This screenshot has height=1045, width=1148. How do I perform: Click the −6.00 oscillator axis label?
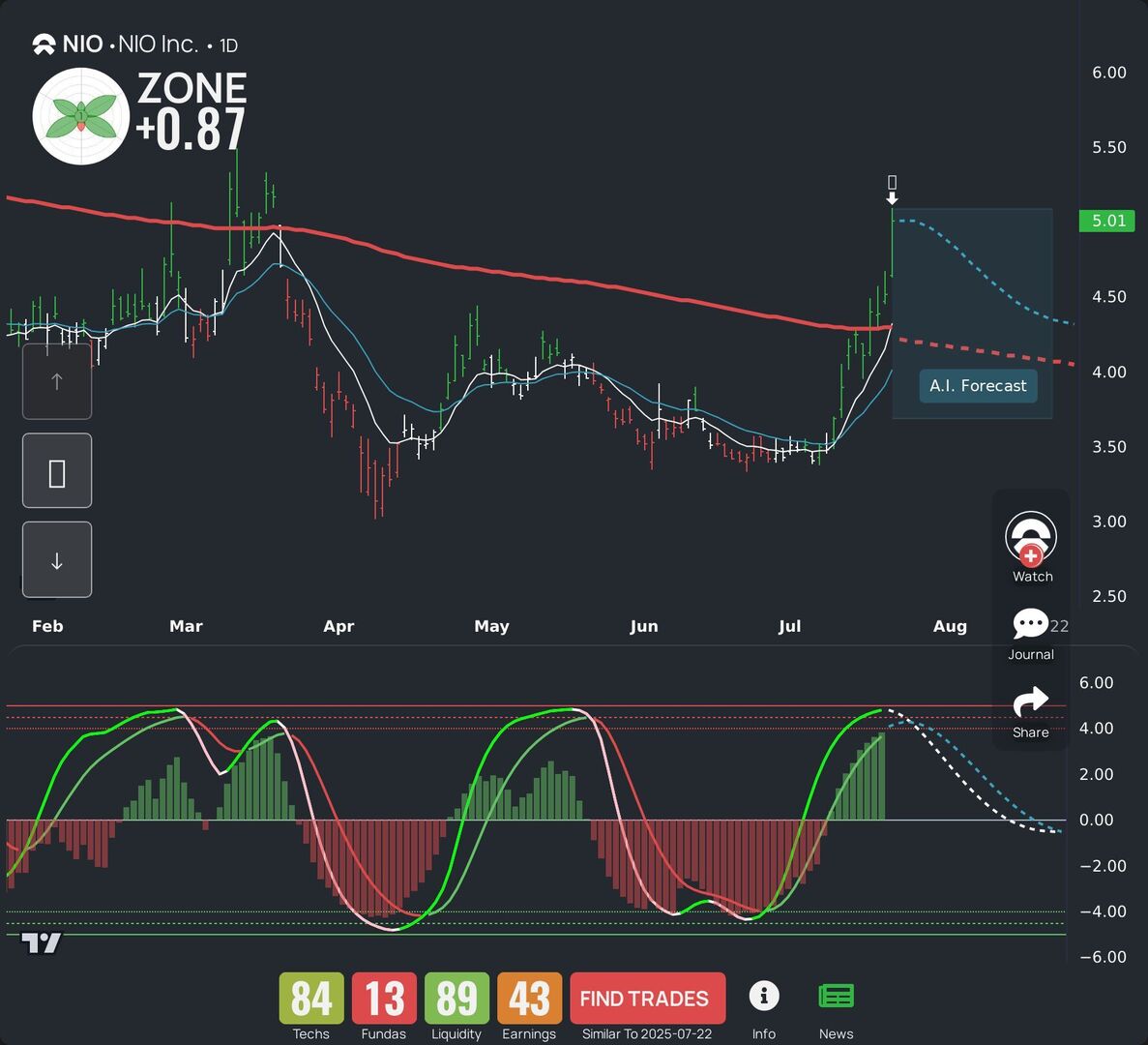(x=1103, y=957)
